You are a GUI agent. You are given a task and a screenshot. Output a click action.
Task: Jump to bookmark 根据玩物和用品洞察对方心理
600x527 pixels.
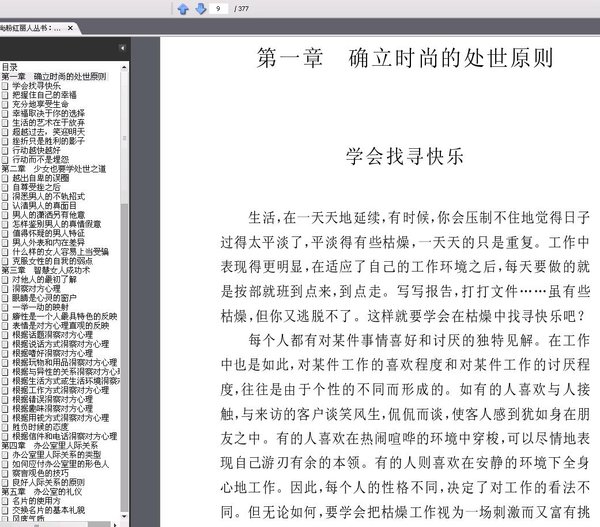65,362
